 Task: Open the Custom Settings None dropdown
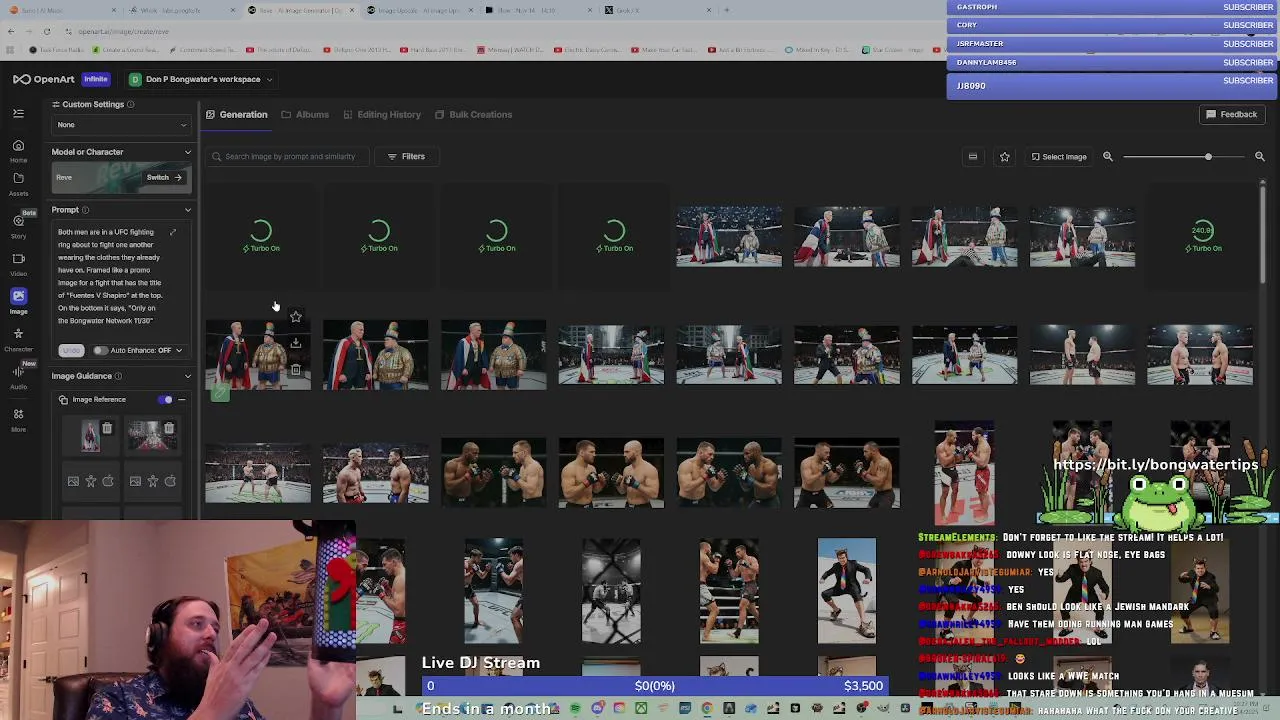pyautogui.click(x=121, y=125)
